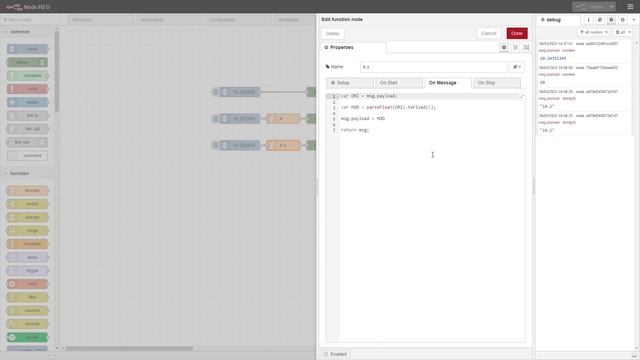Cancel the function node edit

[x=488, y=33]
